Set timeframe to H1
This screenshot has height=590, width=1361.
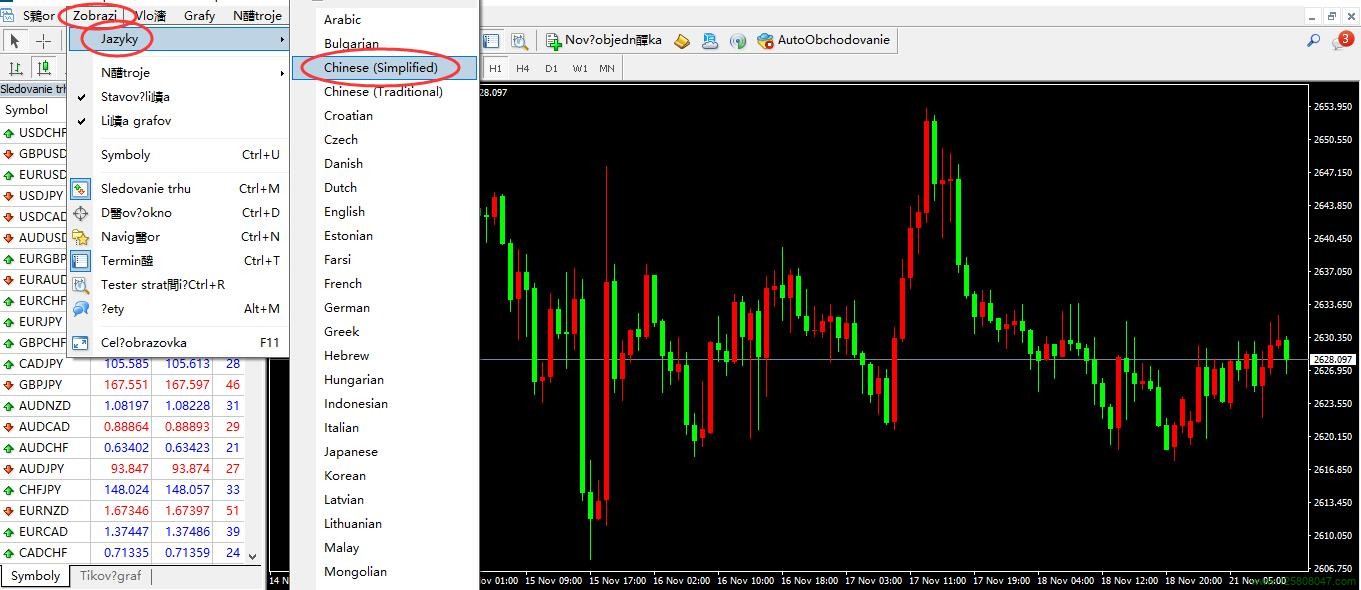tap(496, 68)
